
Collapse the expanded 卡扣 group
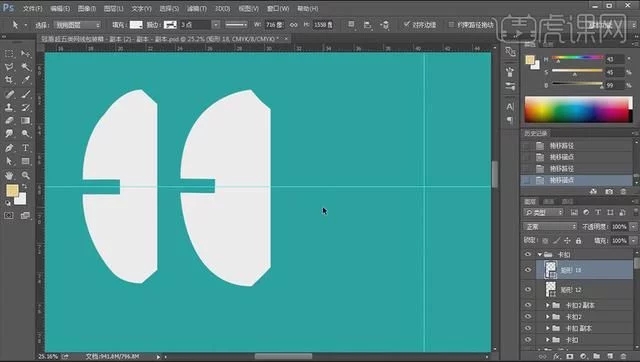(x=540, y=254)
